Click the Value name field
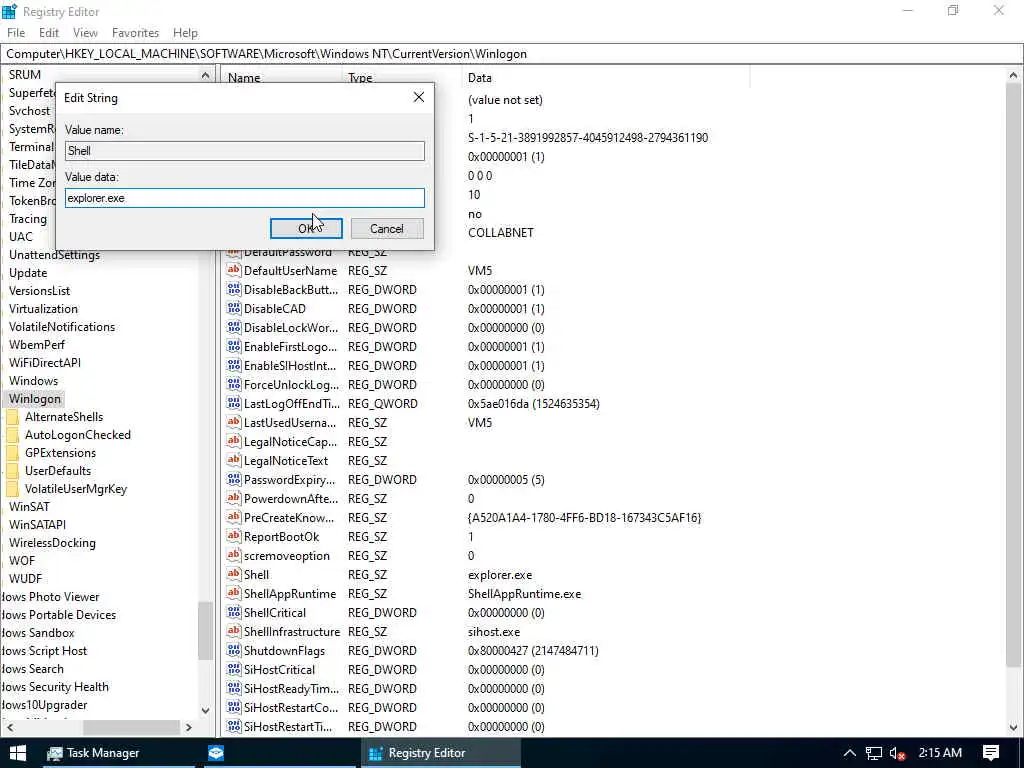This screenshot has width=1024, height=768. point(244,151)
